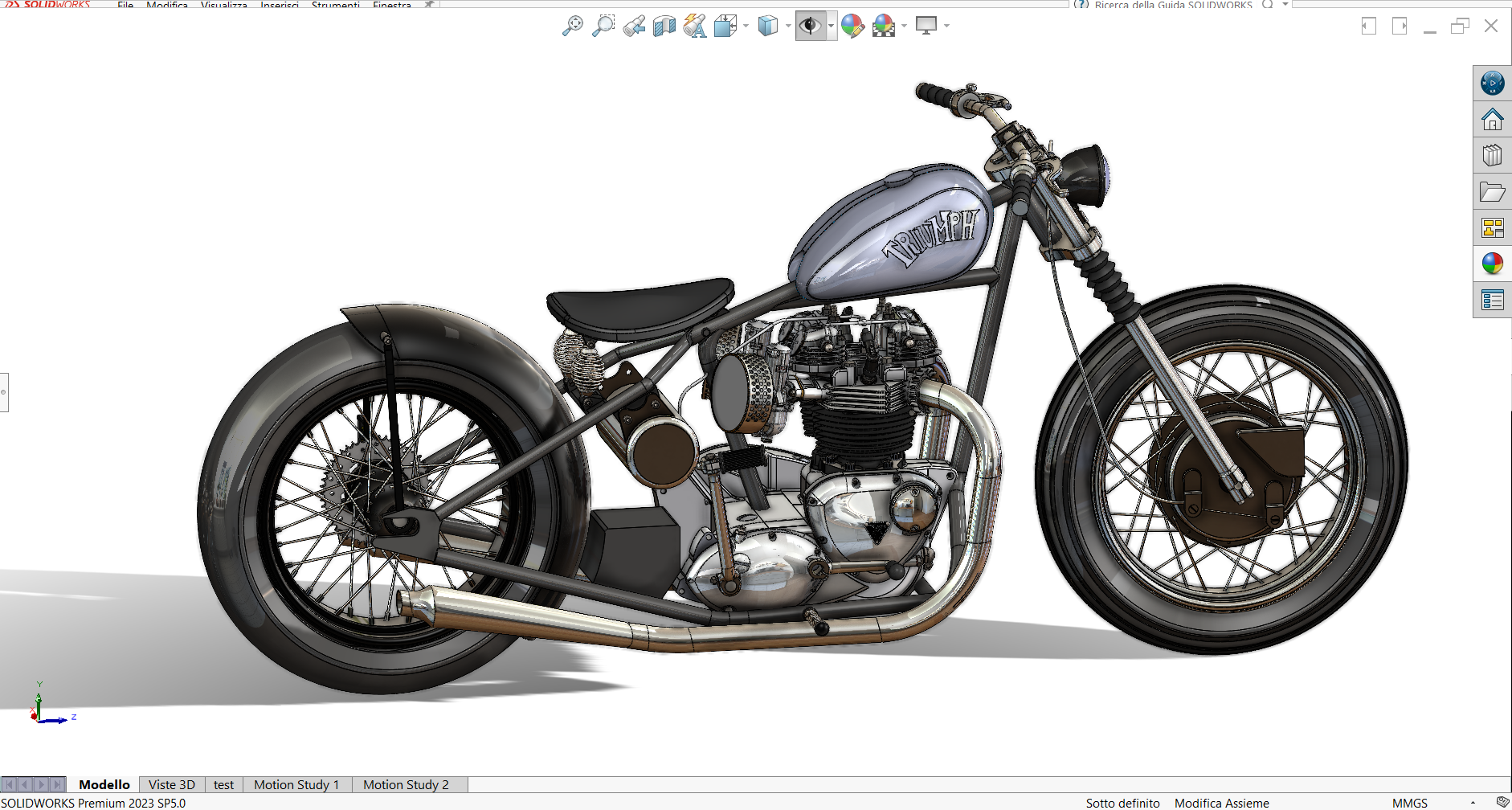Open SOLIDWORKS Resources task pane tab
This screenshot has height=810, width=1512.
tap(1493, 83)
